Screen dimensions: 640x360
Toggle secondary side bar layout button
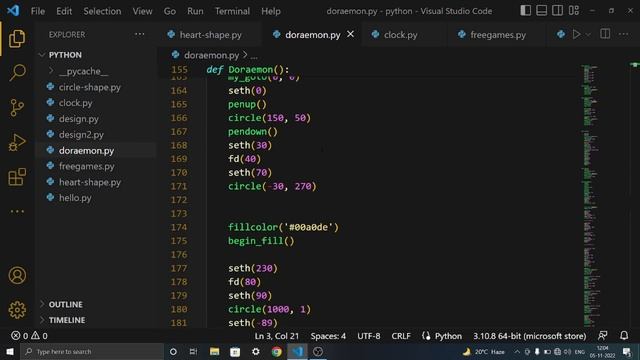coord(558,11)
